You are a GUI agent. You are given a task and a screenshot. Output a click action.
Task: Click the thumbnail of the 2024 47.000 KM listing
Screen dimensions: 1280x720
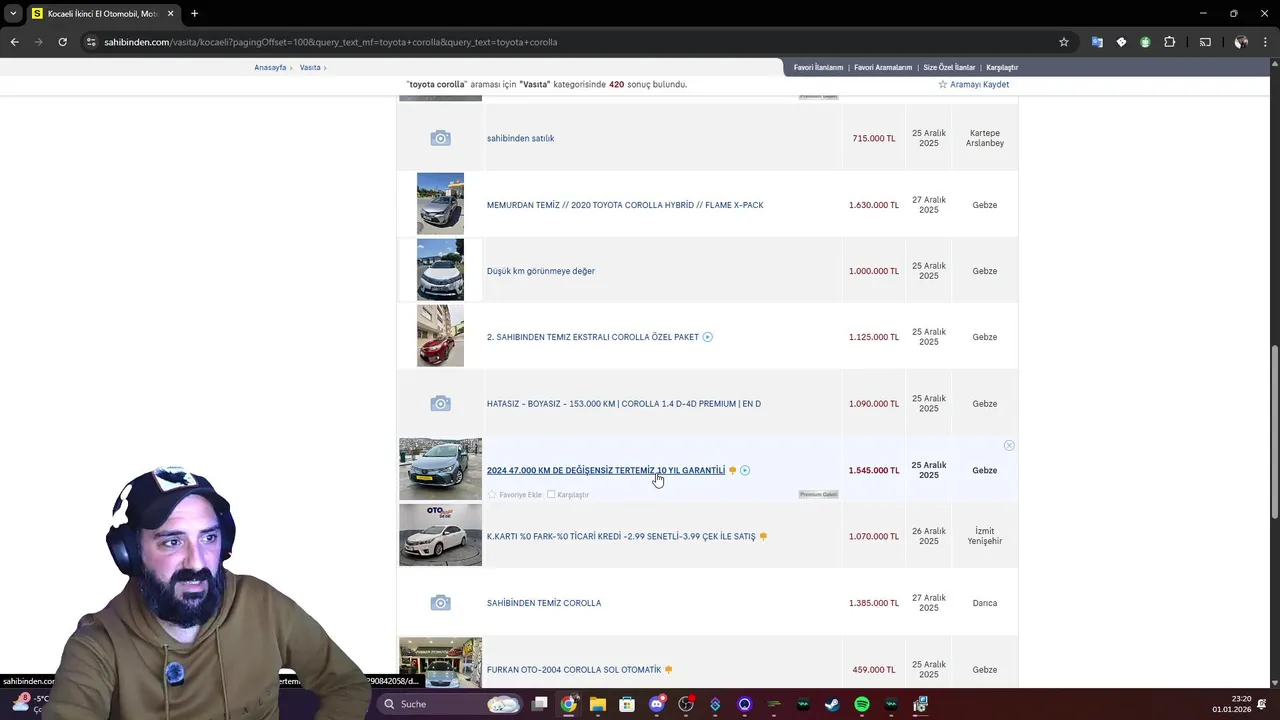tap(440, 469)
